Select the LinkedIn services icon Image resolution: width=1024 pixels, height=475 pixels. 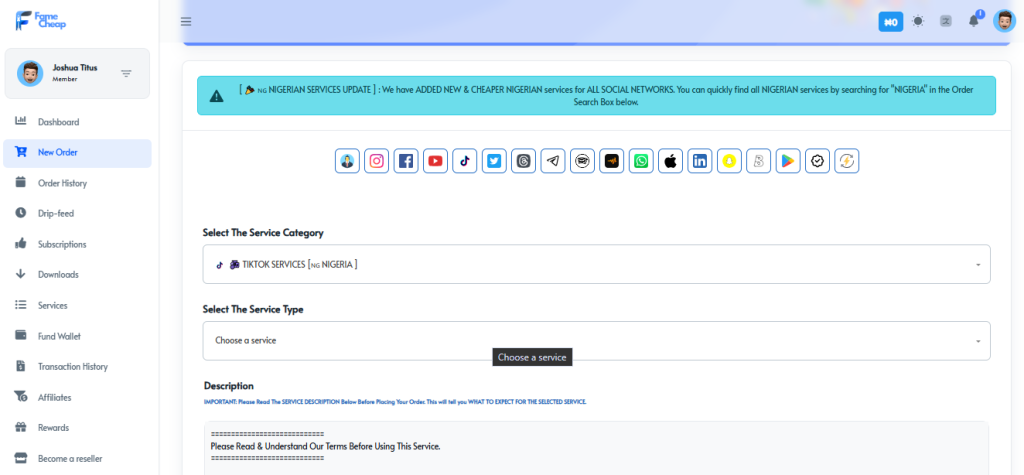point(700,161)
